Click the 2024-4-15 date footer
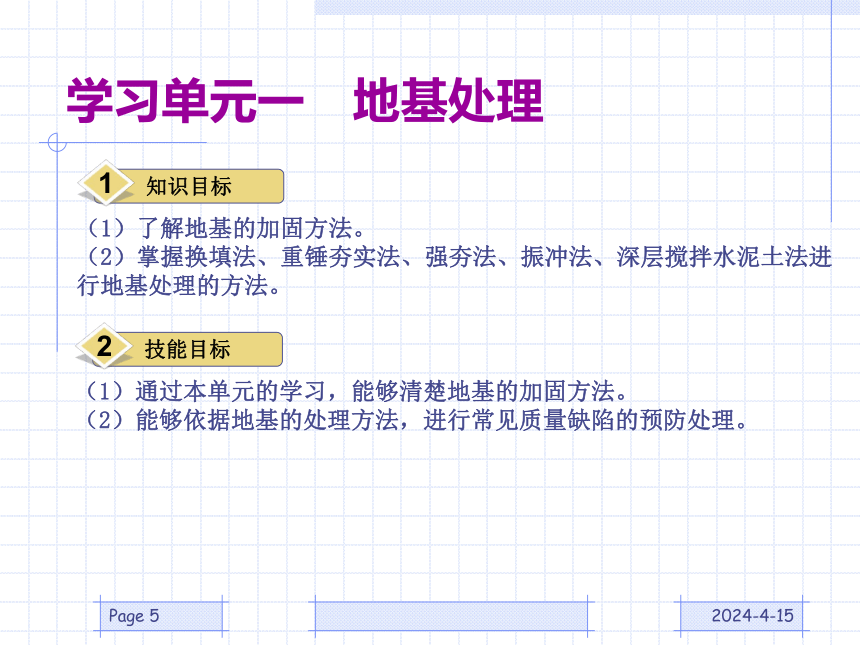This screenshot has width=860, height=645. pos(741,616)
